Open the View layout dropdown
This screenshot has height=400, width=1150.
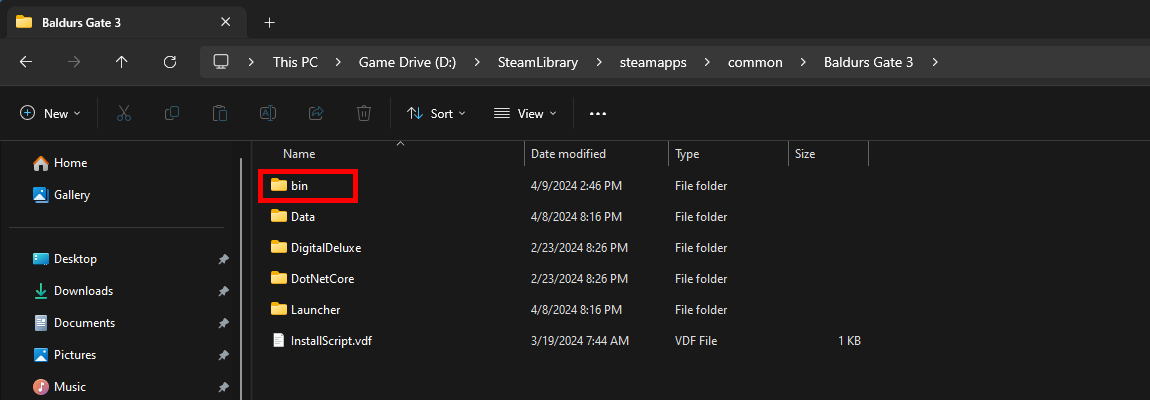pos(525,113)
